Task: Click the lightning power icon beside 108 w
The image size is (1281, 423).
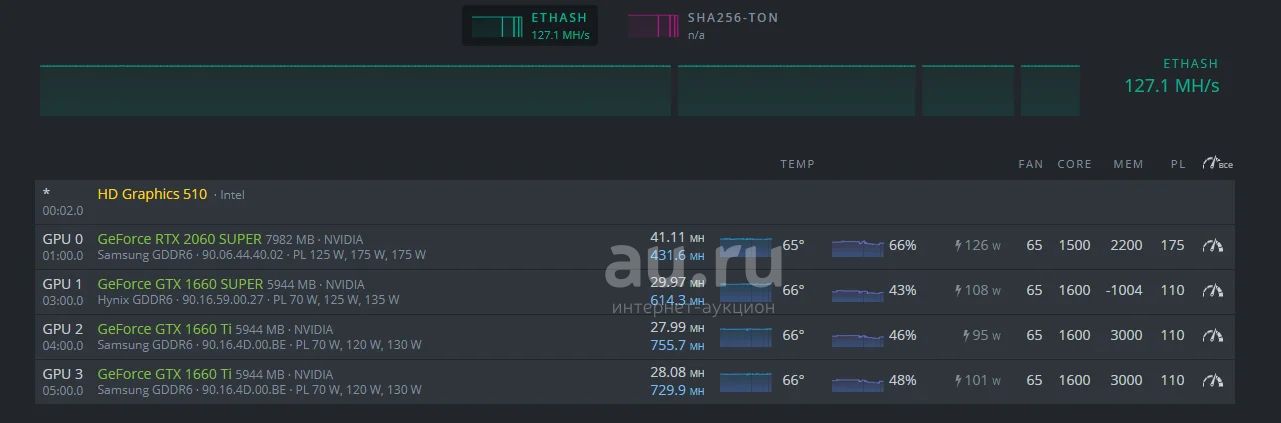Action: 958,291
